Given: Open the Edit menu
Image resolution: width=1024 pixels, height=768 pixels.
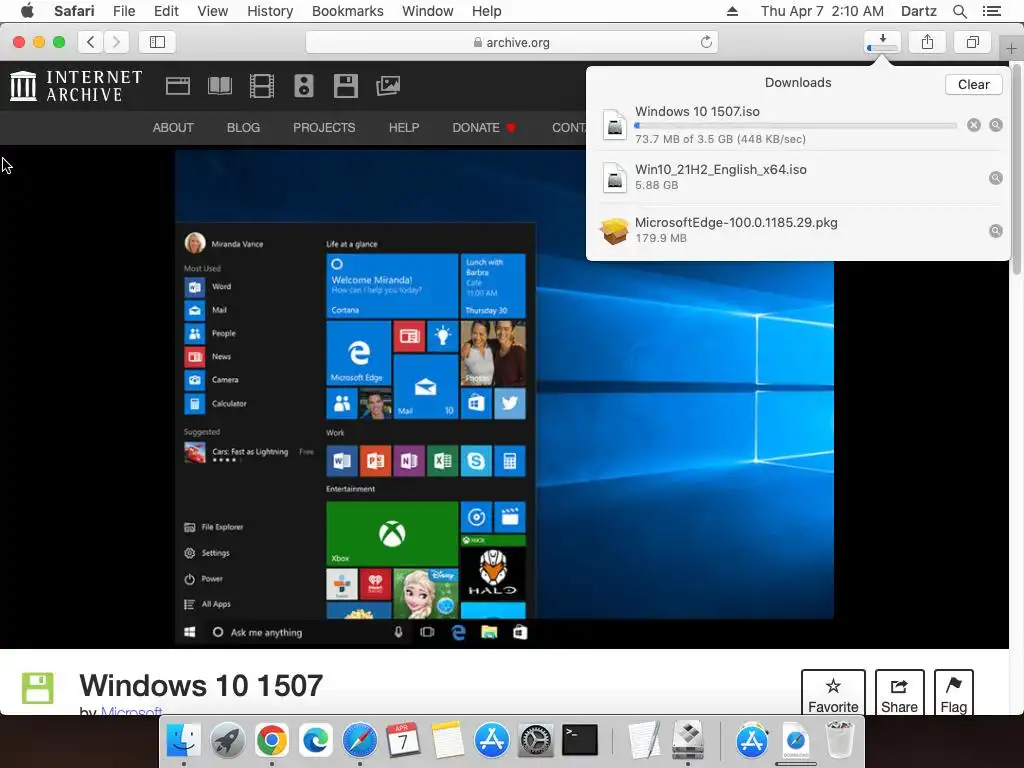Looking at the screenshot, I should pyautogui.click(x=166, y=11).
